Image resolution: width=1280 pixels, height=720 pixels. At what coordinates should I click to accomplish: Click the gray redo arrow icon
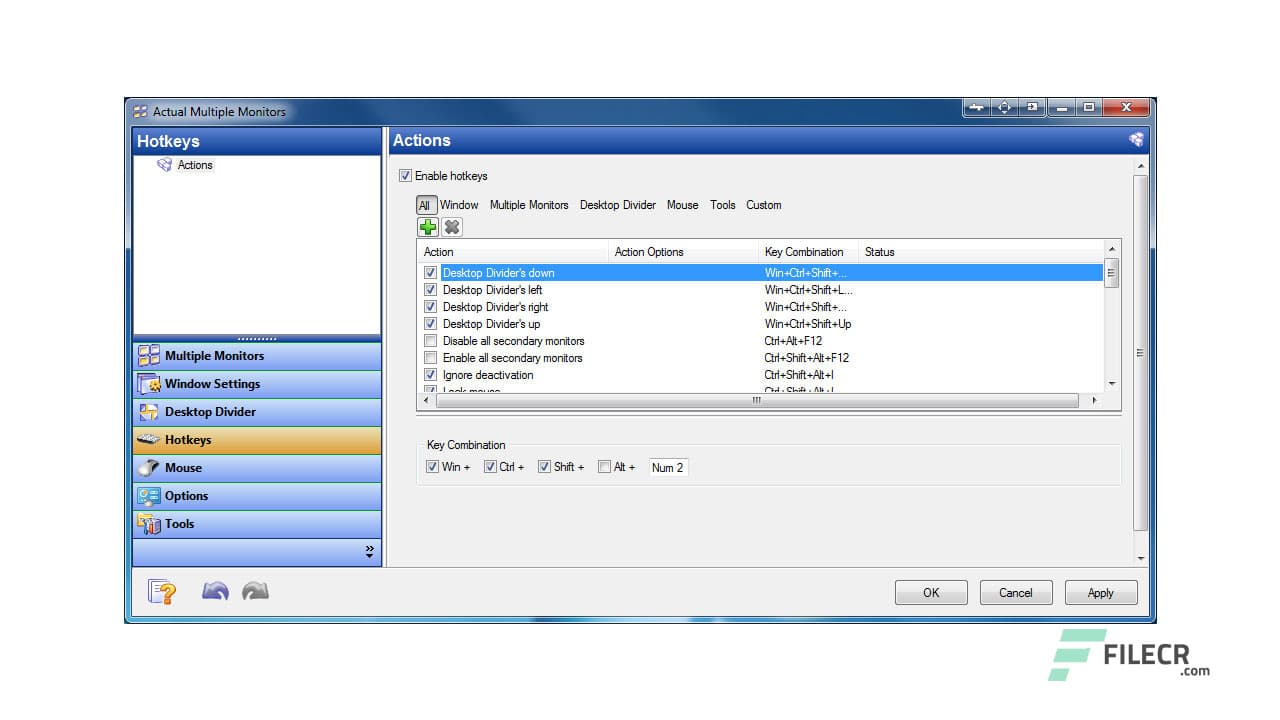tap(256, 592)
